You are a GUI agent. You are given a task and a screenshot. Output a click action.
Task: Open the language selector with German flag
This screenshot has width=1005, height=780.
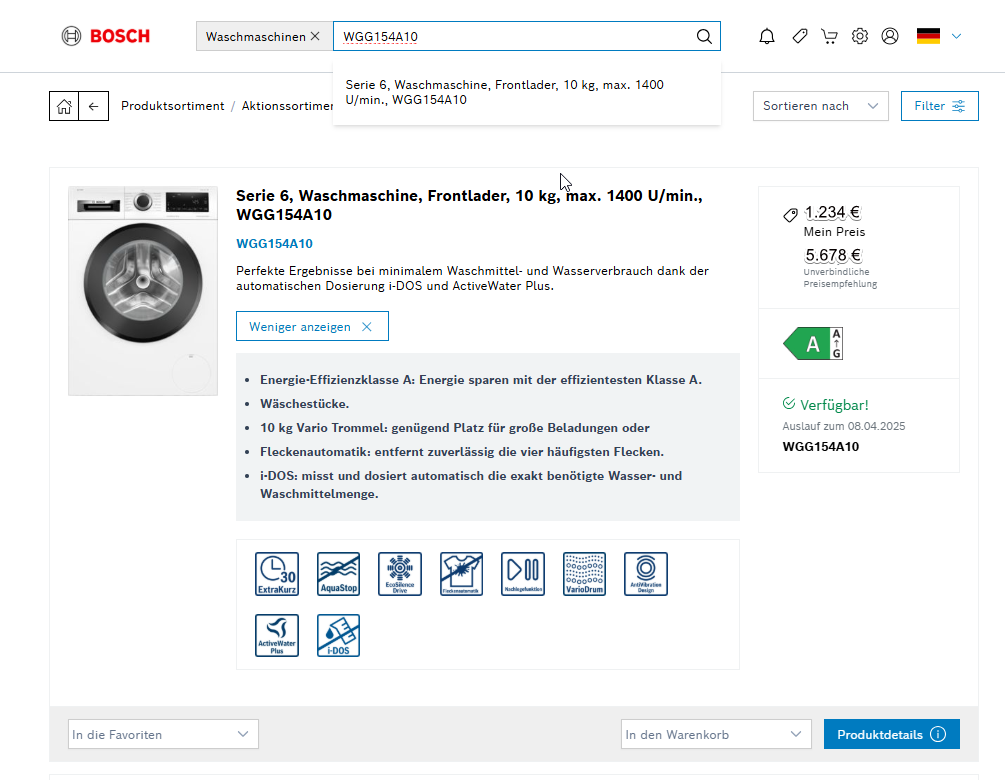coord(939,37)
